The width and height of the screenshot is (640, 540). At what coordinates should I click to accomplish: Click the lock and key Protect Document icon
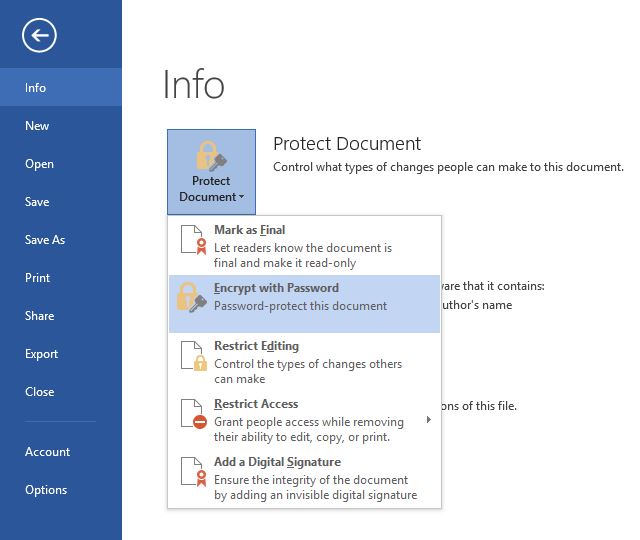[211, 156]
